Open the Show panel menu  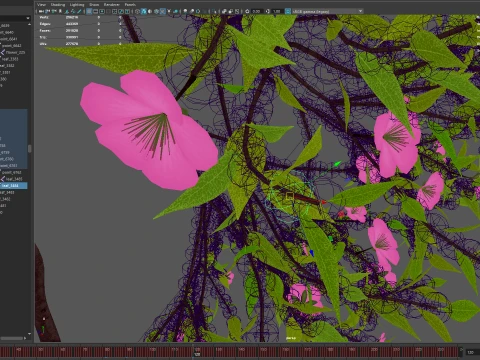coord(94,5)
